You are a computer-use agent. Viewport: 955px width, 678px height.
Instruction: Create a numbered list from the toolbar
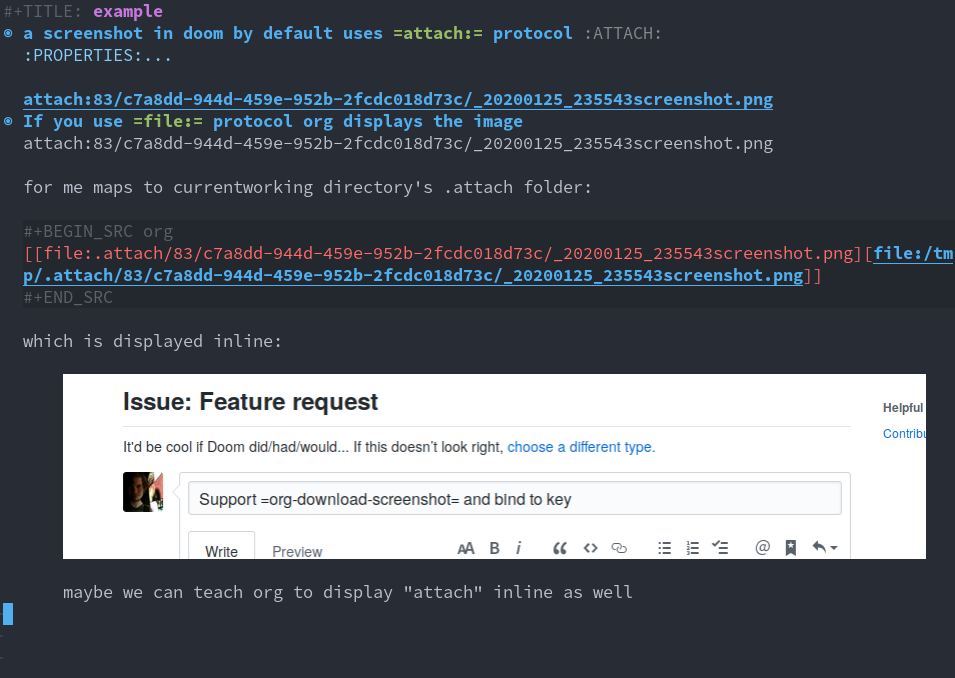[x=692, y=547]
